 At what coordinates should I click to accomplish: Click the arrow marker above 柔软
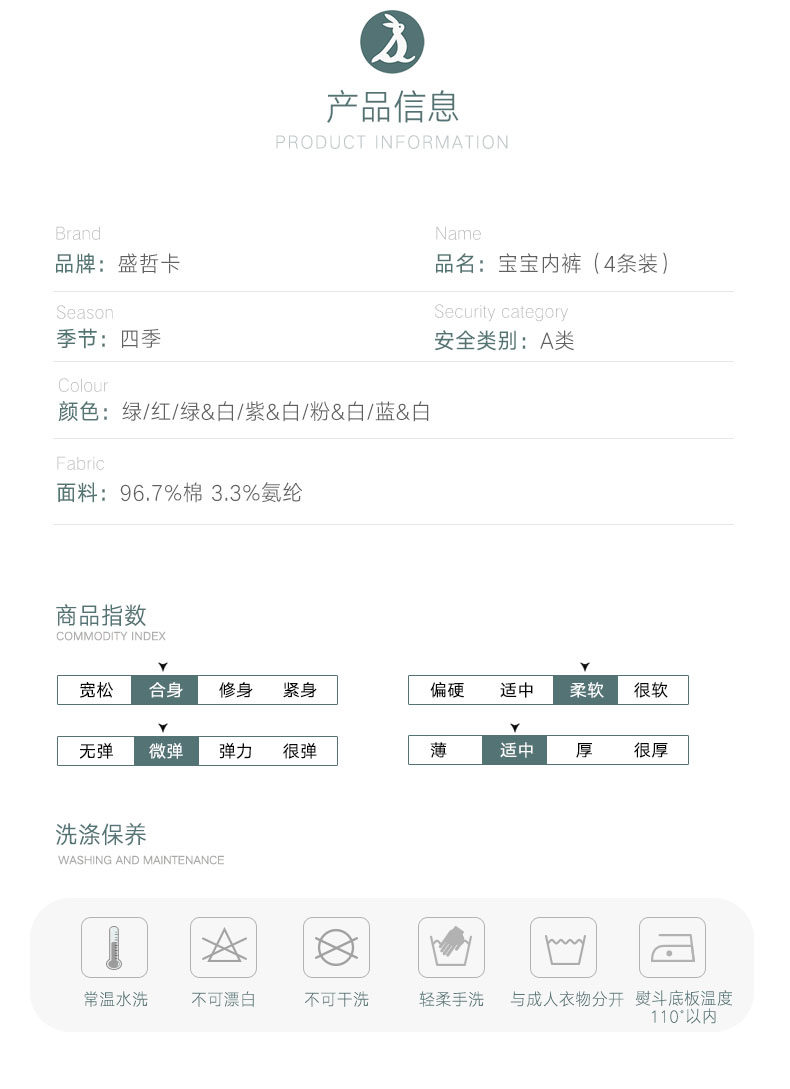(x=585, y=667)
